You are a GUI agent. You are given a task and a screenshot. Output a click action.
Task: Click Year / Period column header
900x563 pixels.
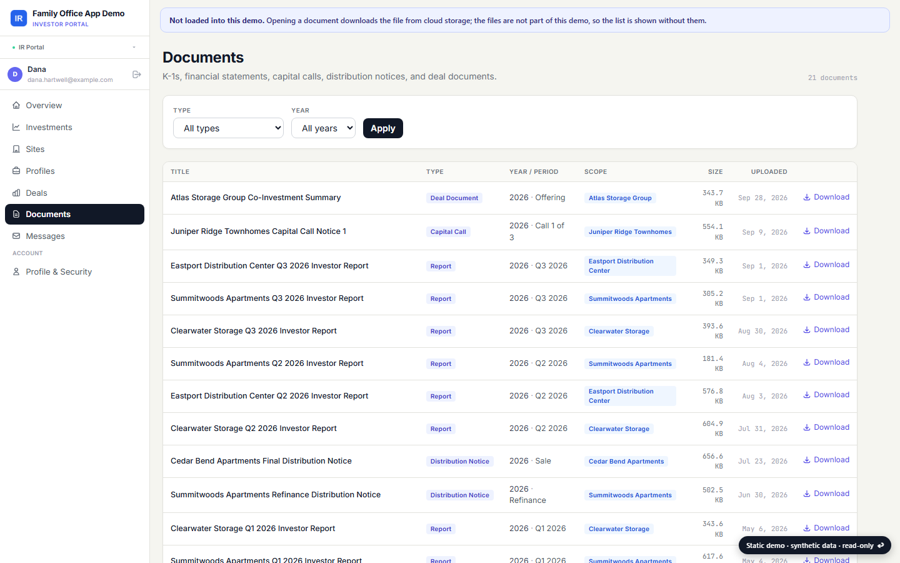pos(533,172)
